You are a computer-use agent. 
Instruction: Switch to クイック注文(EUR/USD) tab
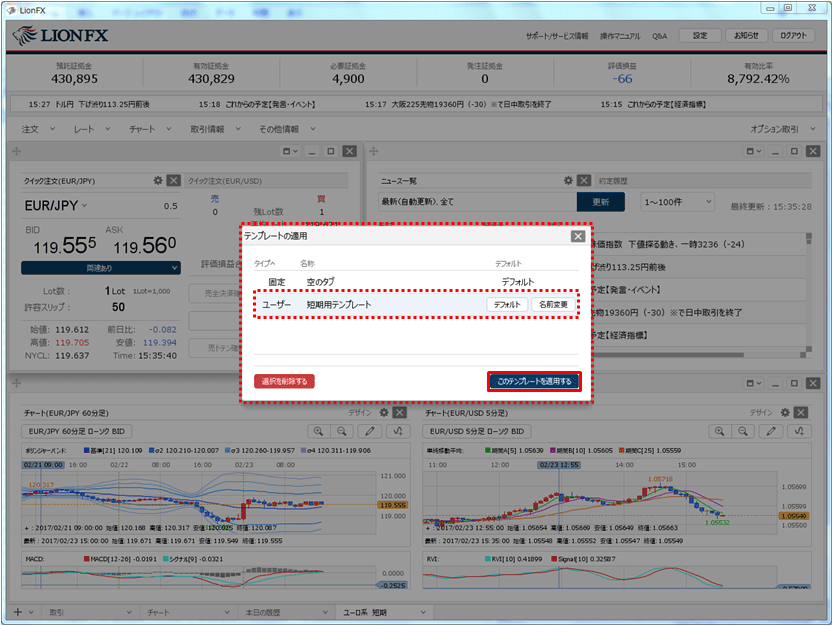pyautogui.click(x=225, y=181)
